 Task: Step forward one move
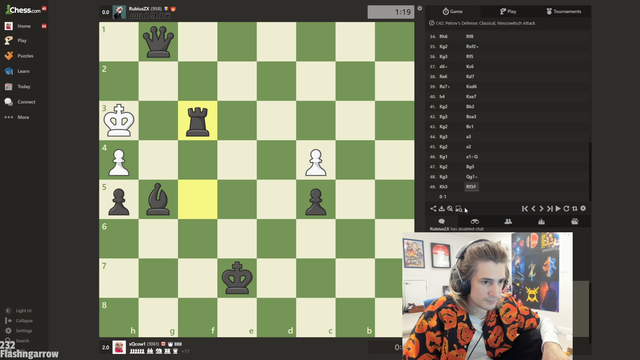pos(541,209)
